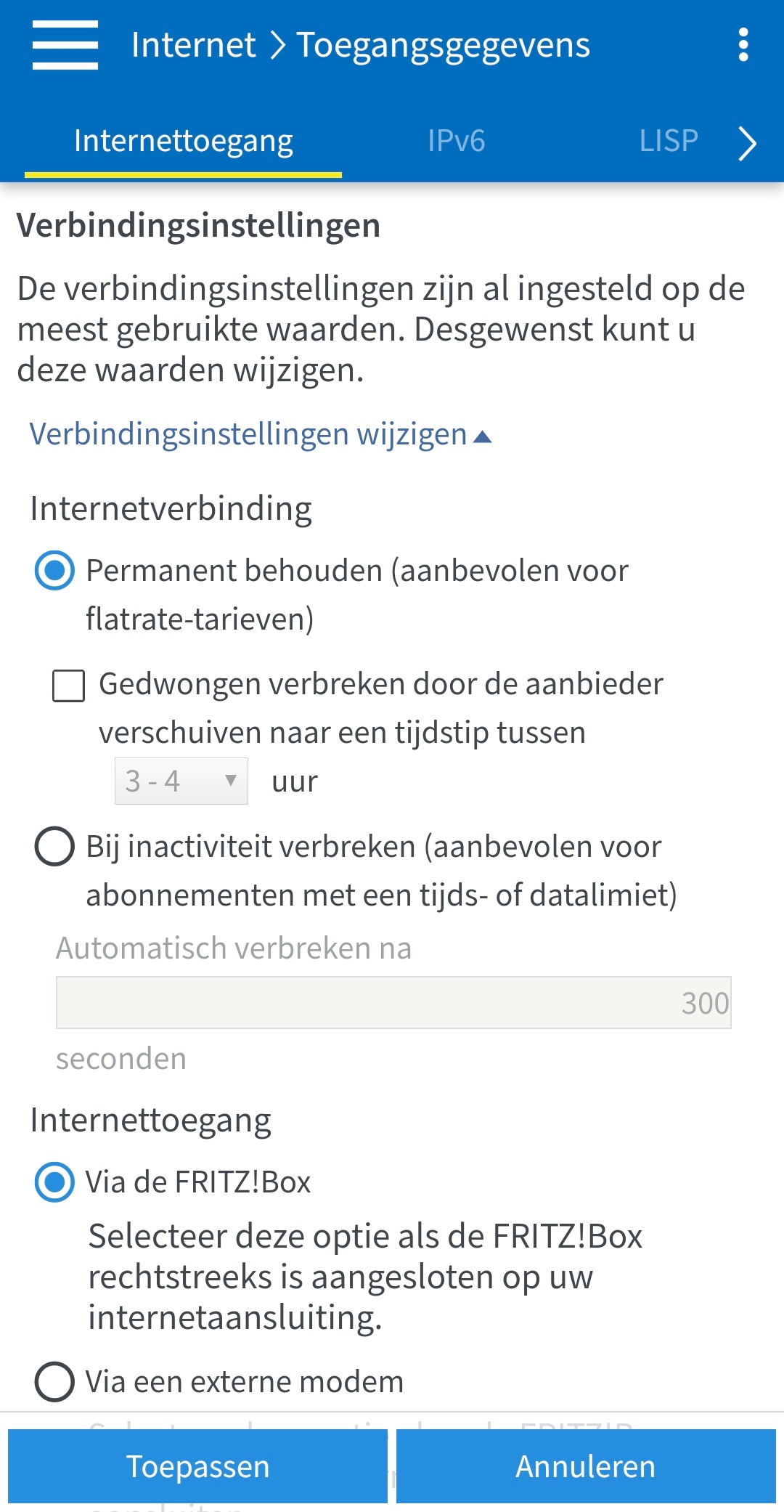The image size is (784, 1512).
Task: Click the dropdown arrow beside 3 - 4
Action: pos(231,781)
